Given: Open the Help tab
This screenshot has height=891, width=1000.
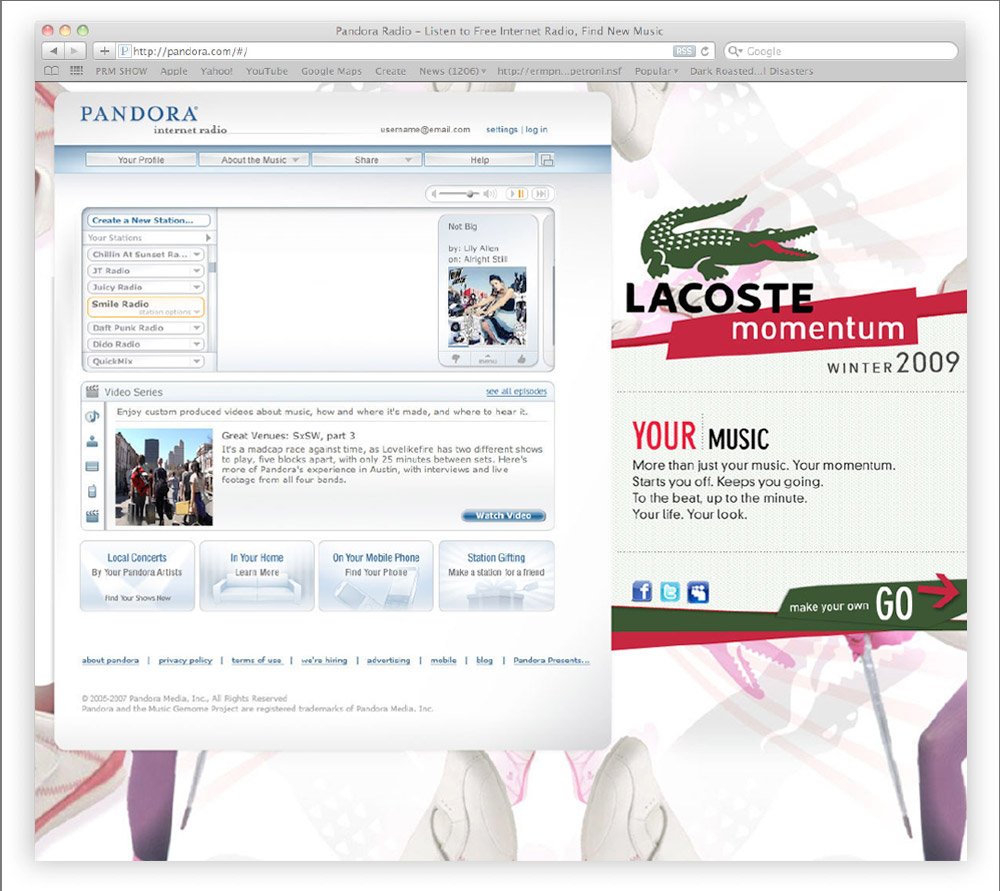Looking at the screenshot, I should pyautogui.click(x=480, y=160).
